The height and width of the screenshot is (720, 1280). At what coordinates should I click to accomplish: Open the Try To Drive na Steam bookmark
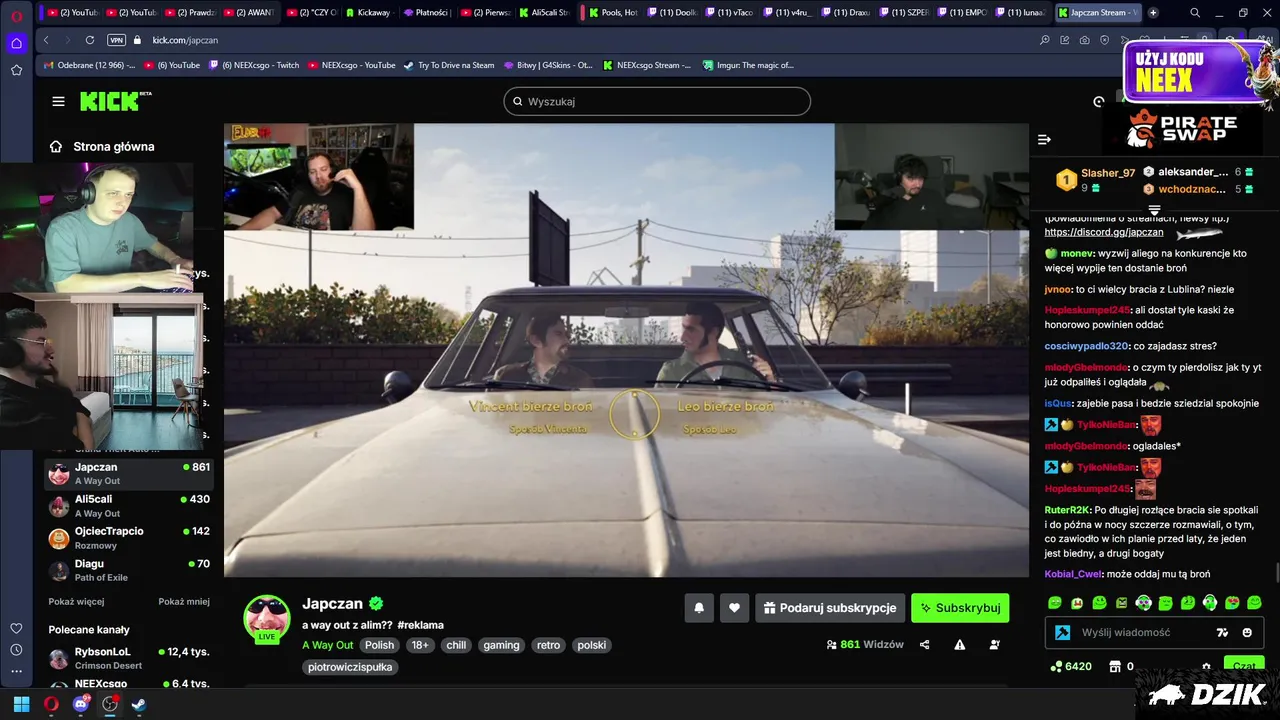[449, 65]
